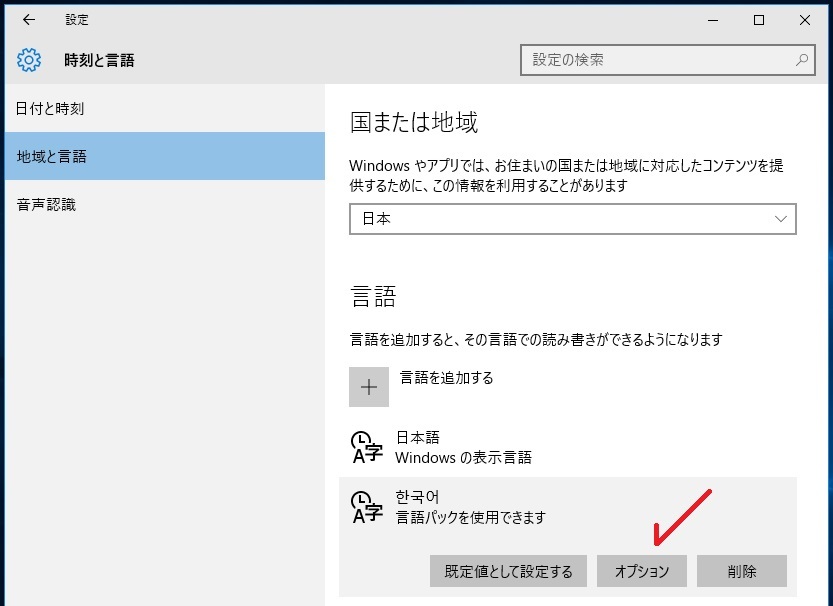Click the 設定の検索 search field
The image size is (833, 606).
point(668,60)
